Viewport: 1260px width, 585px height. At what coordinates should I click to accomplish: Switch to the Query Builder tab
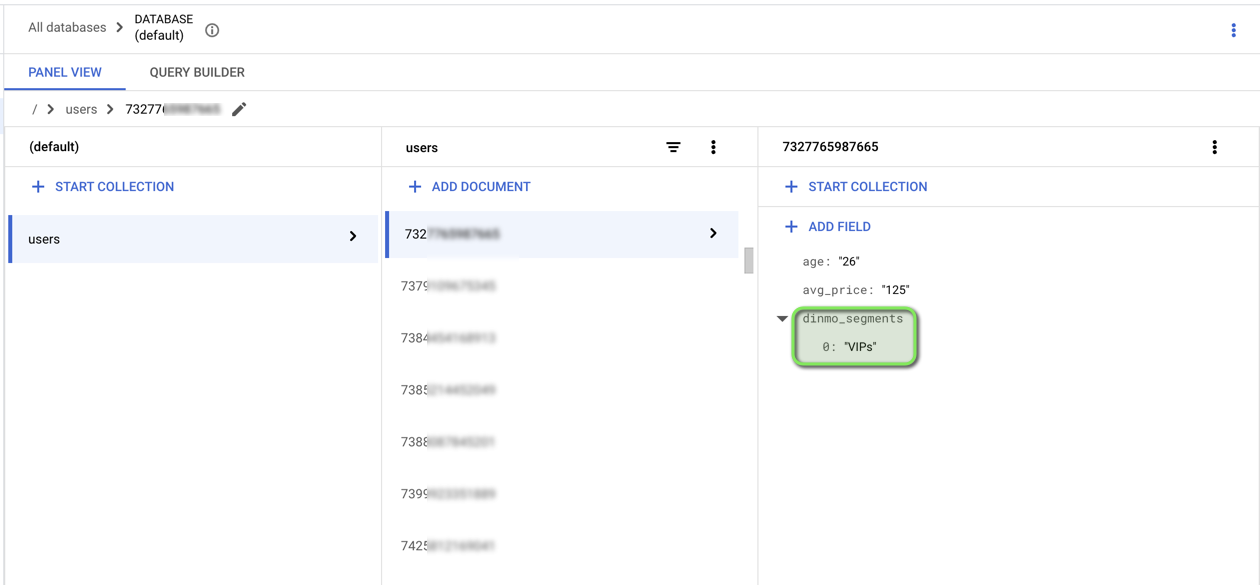point(197,72)
